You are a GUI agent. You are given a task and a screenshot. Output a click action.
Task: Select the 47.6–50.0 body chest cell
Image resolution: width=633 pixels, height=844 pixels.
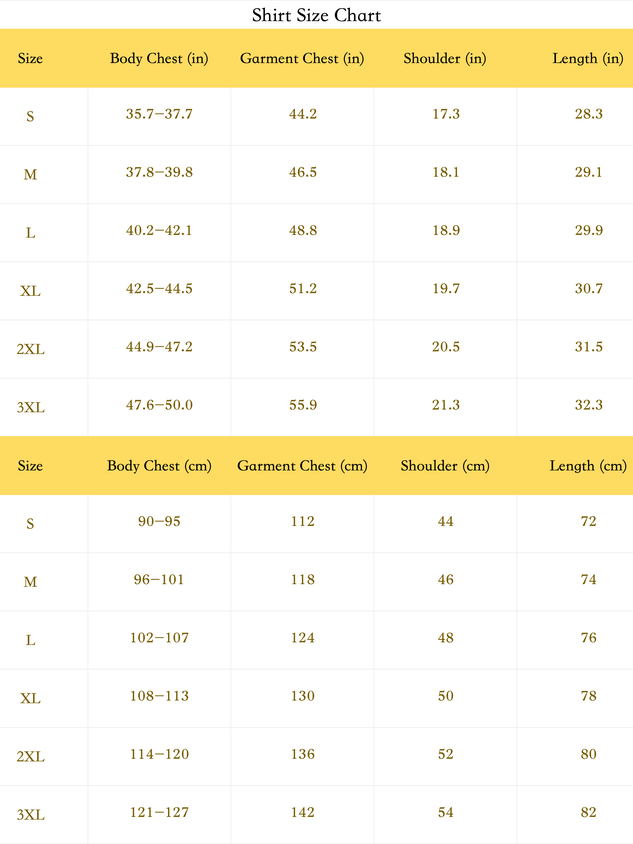pos(159,405)
